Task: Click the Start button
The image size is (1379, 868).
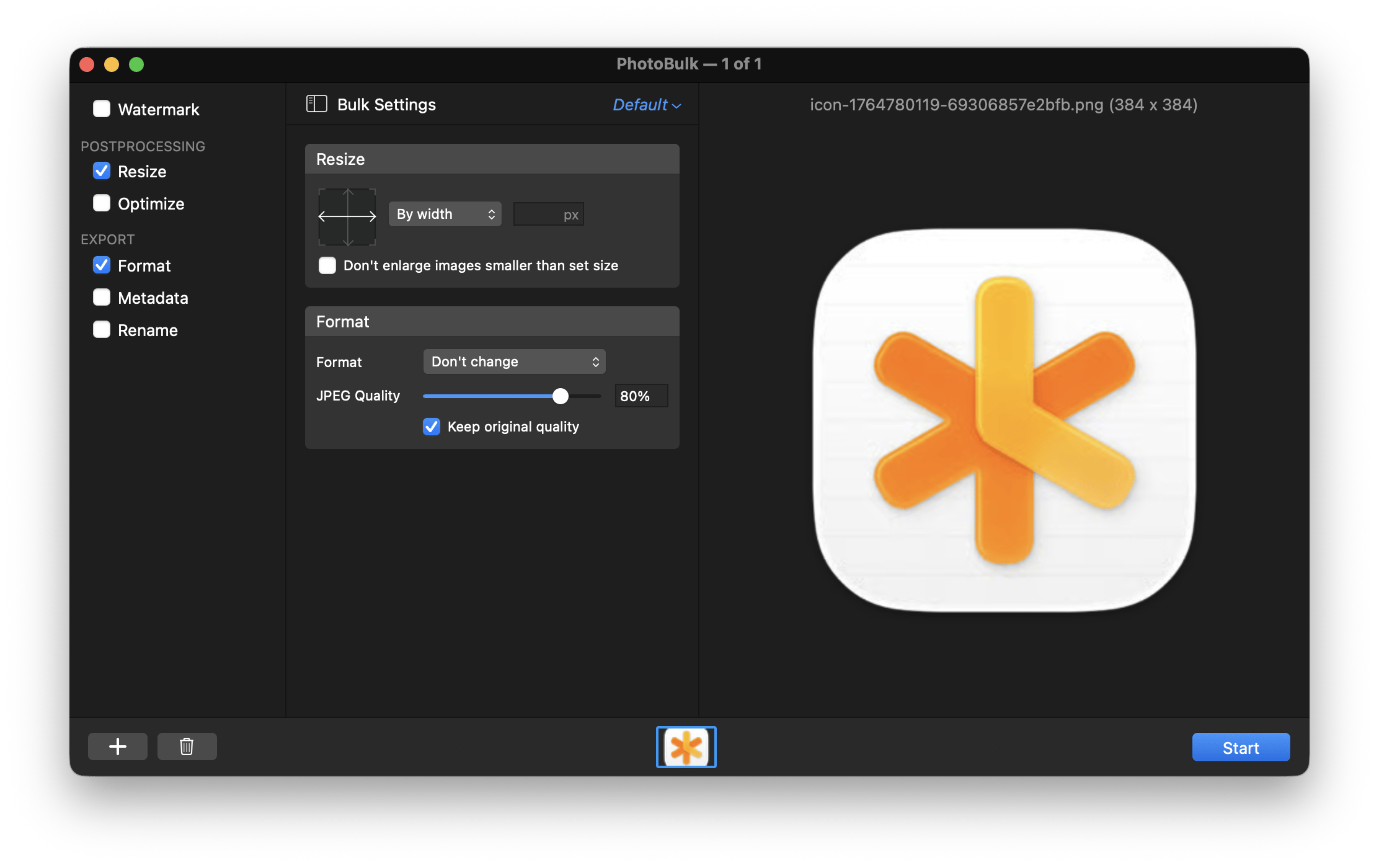Action: click(1240, 746)
